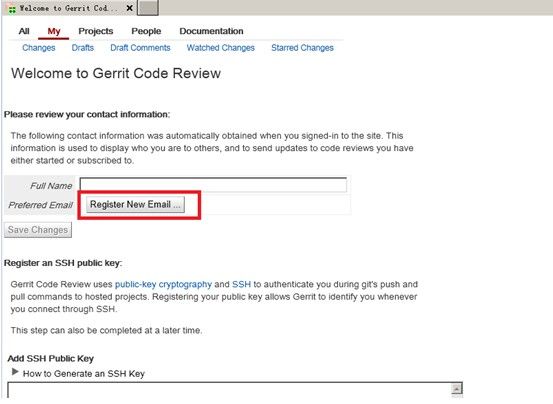The image size is (553, 404).
Task: Click the Full Name label
Action: tap(51, 186)
